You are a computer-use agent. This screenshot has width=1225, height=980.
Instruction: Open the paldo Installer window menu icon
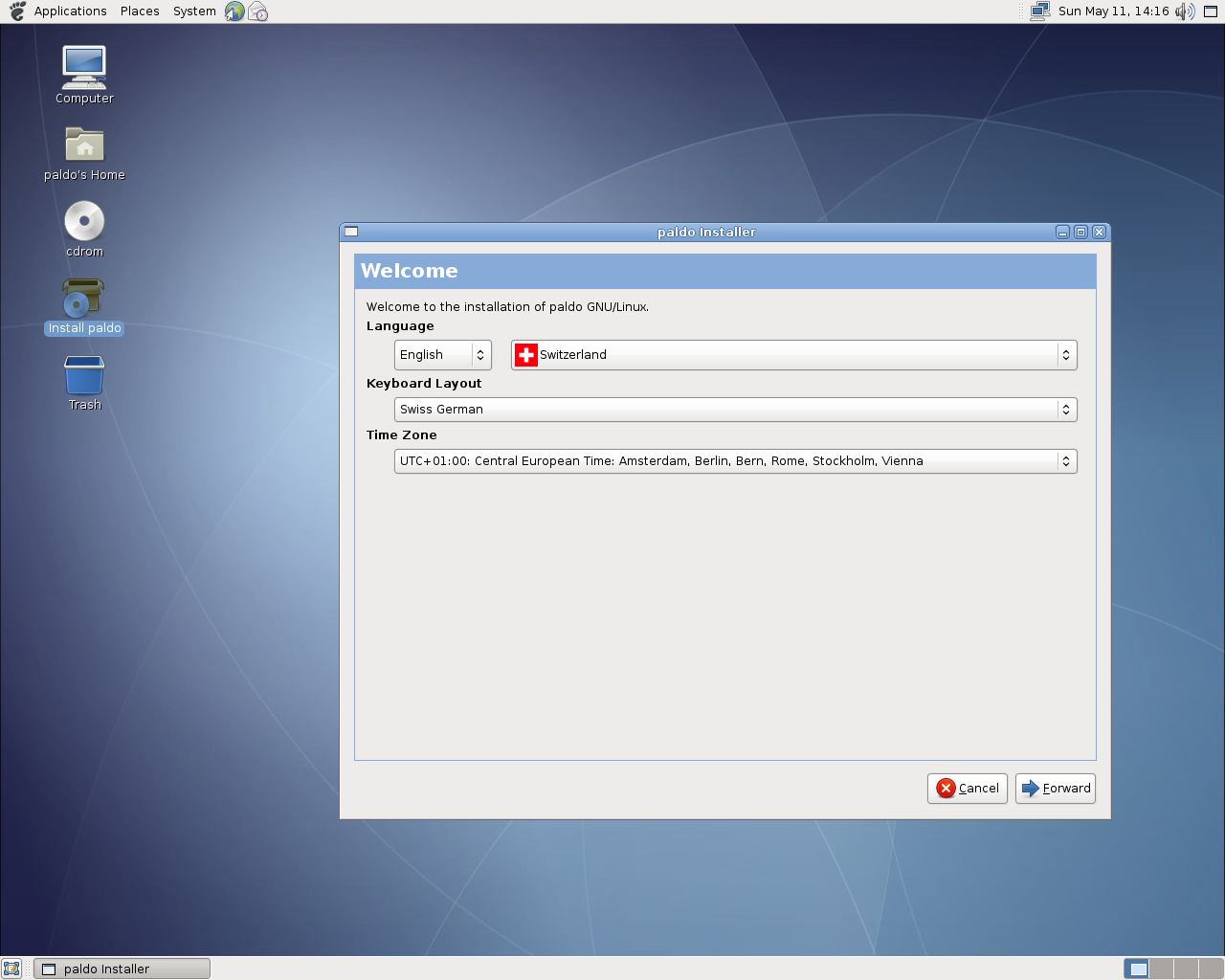coord(351,232)
